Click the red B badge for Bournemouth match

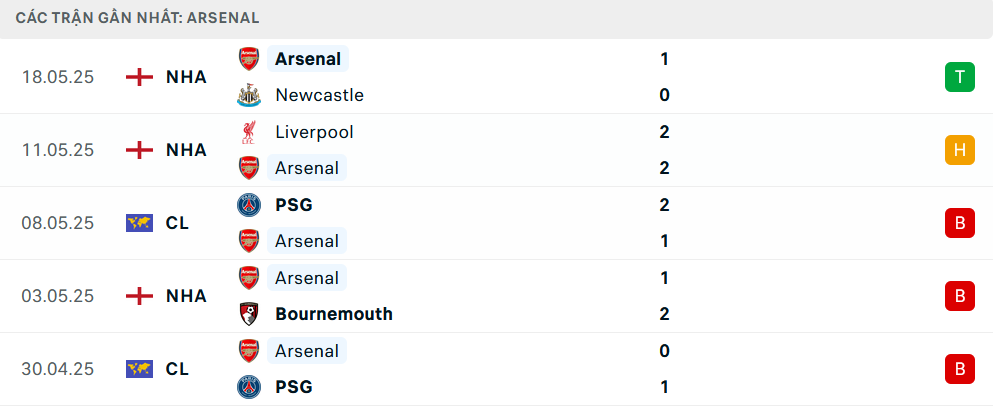click(x=959, y=296)
